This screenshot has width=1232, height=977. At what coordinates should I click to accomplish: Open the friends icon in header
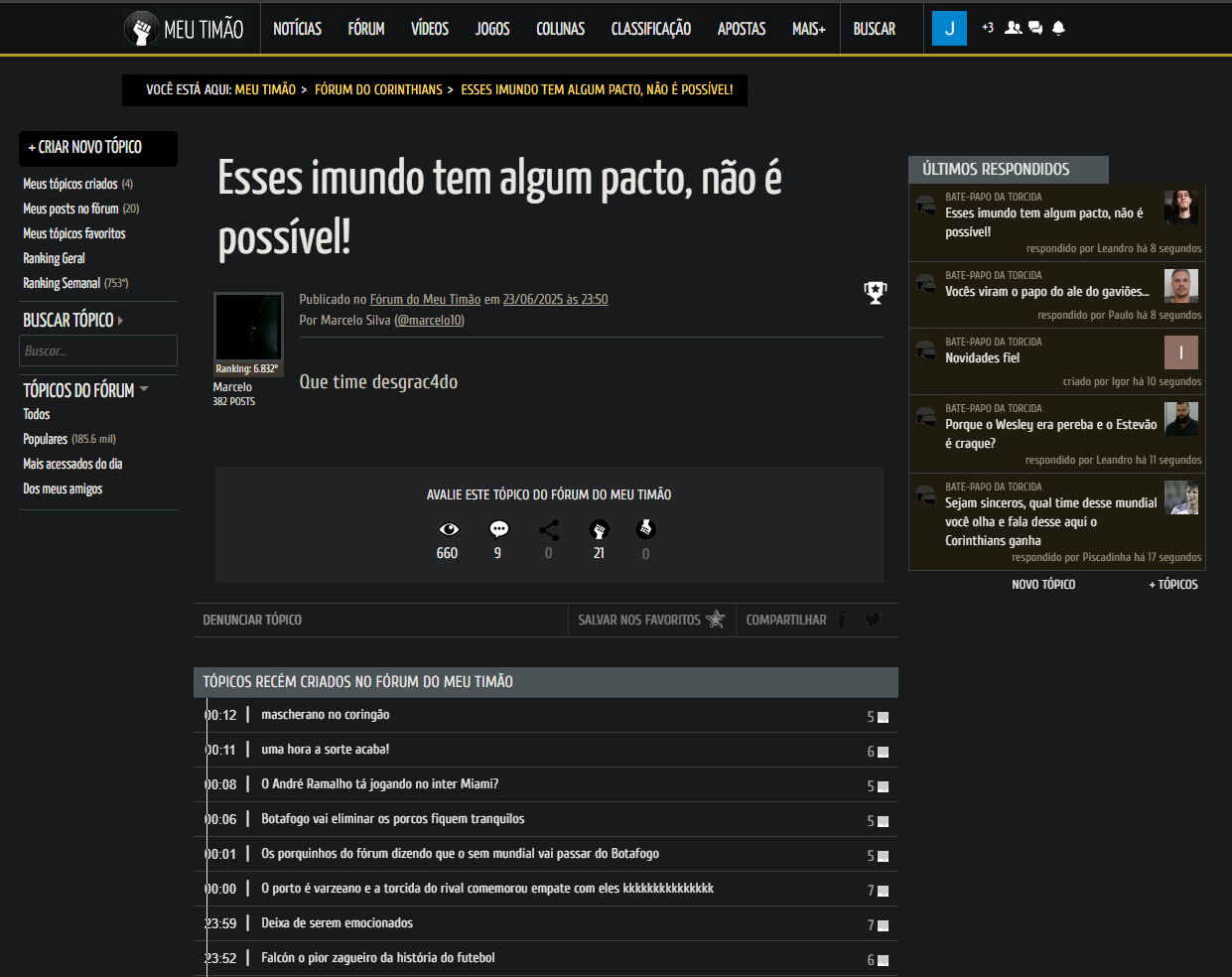click(x=1013, y=28)
